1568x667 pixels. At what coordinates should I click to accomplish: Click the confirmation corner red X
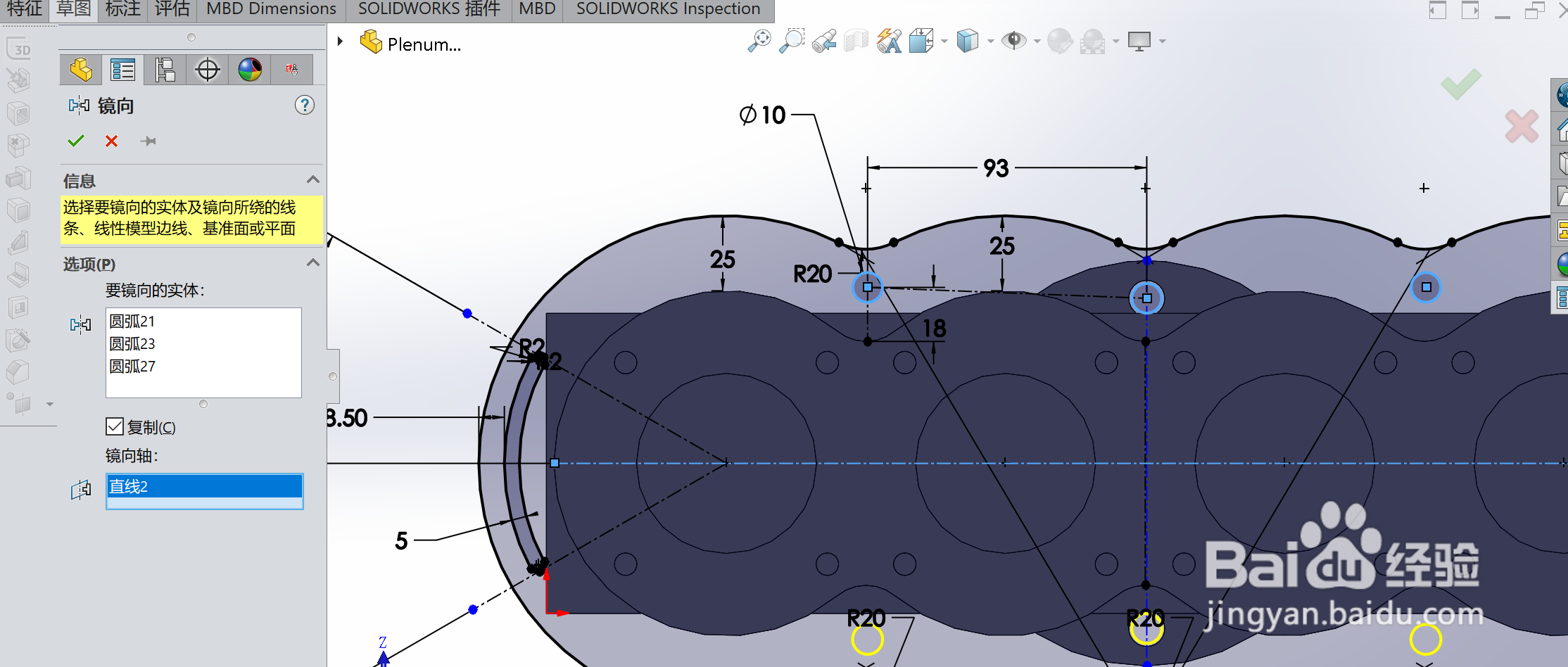coord(1522,127)
